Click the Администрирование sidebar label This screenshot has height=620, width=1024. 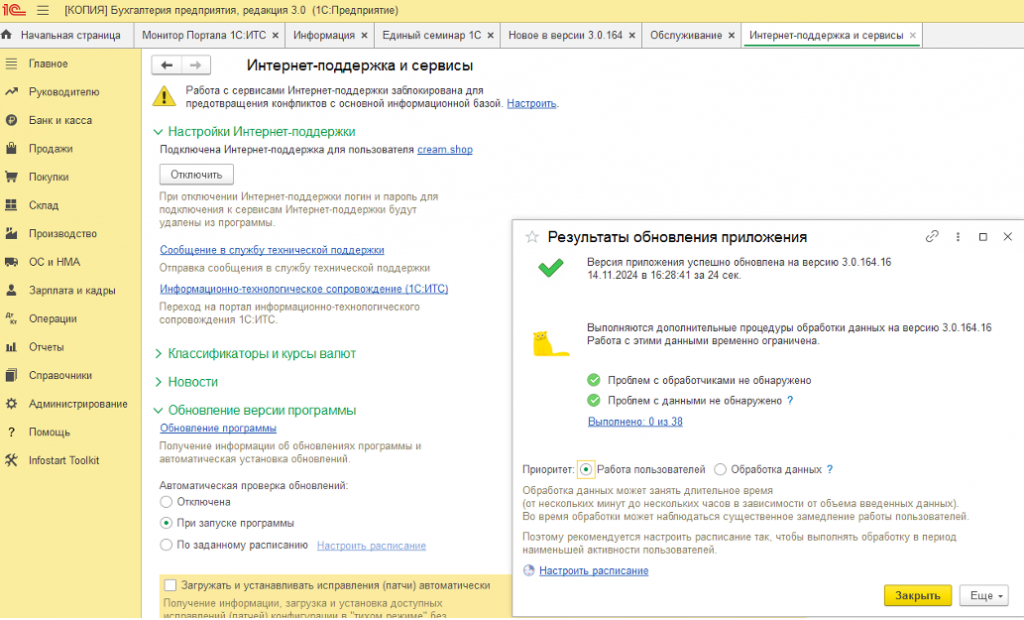(x=78, y=404)
